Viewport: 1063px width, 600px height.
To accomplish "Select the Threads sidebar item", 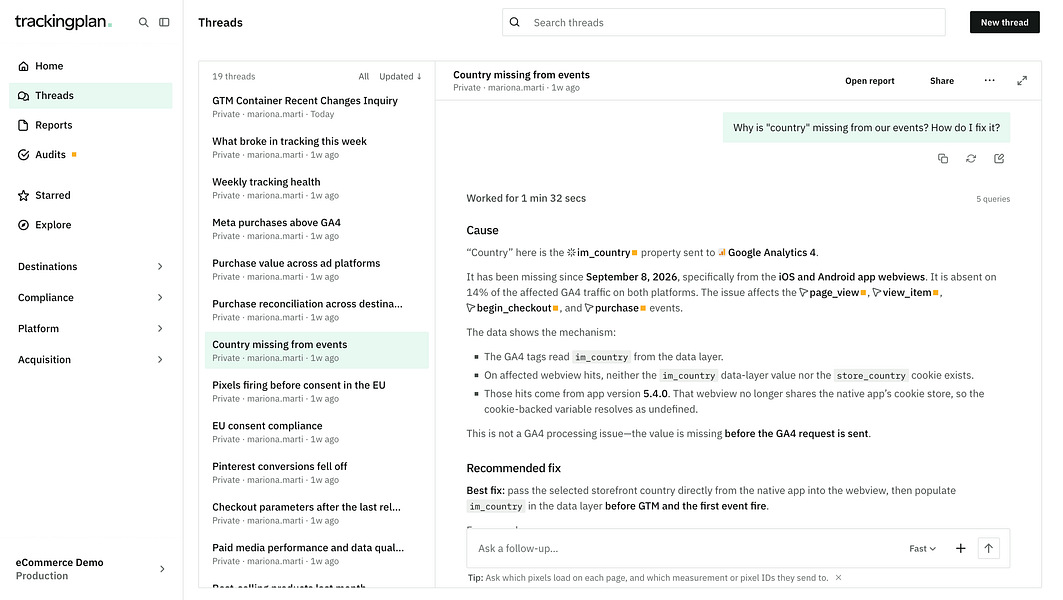I will point(91,96).
